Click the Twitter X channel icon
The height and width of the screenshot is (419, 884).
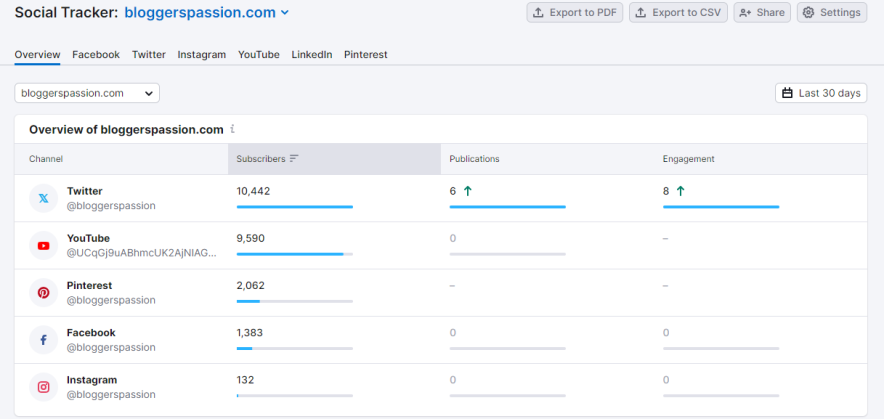pos(43,199)
